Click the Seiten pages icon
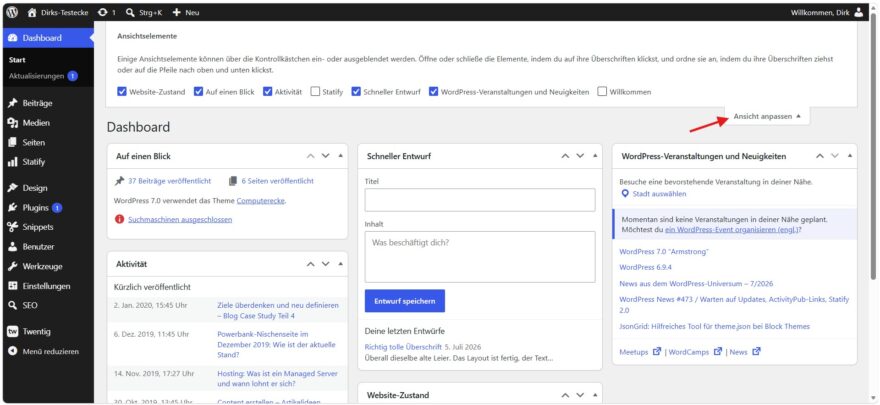Image resolution: width=880 pixels, height=405 pixels. [x=13, y=142]
